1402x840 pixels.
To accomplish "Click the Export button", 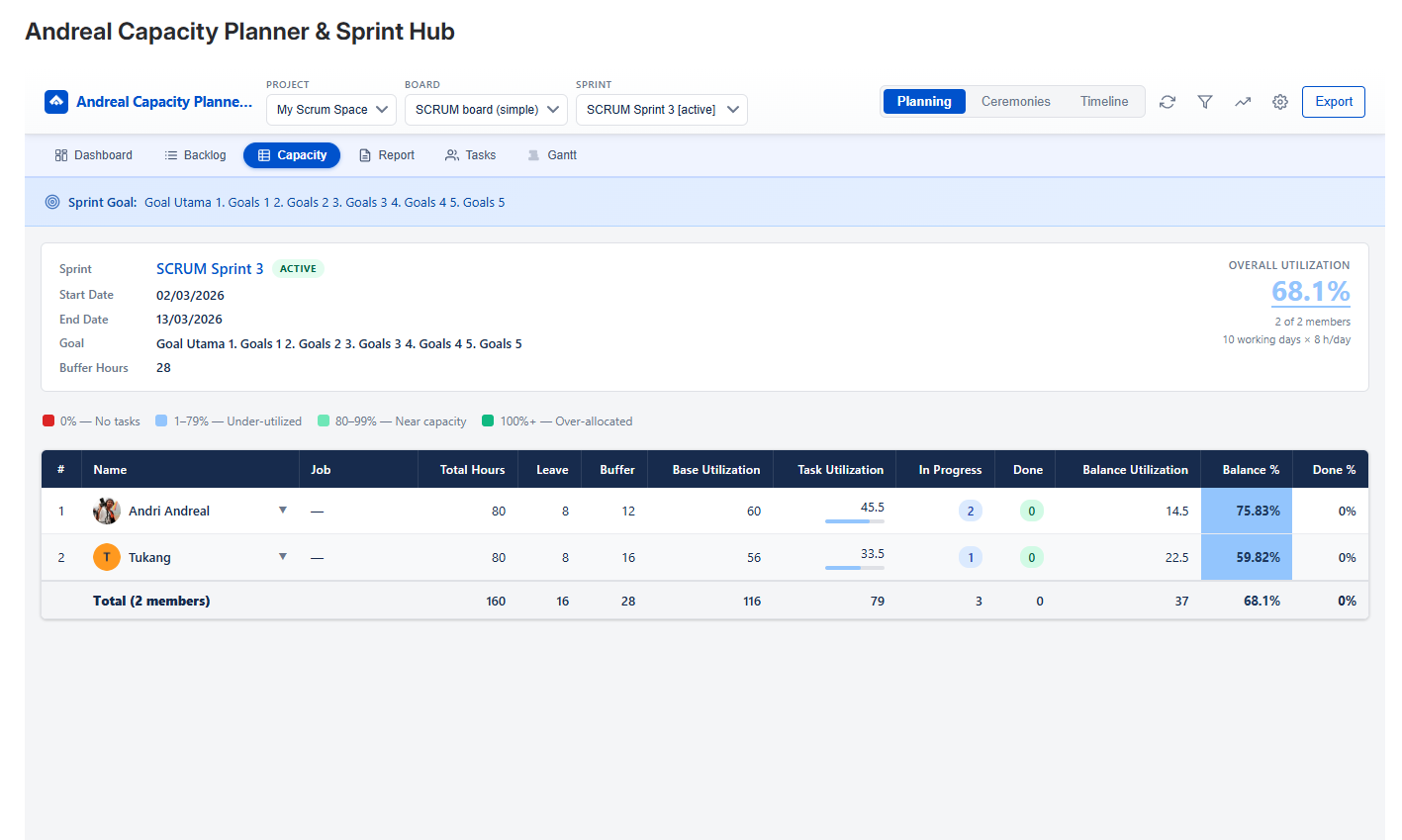I will 1333,101.
